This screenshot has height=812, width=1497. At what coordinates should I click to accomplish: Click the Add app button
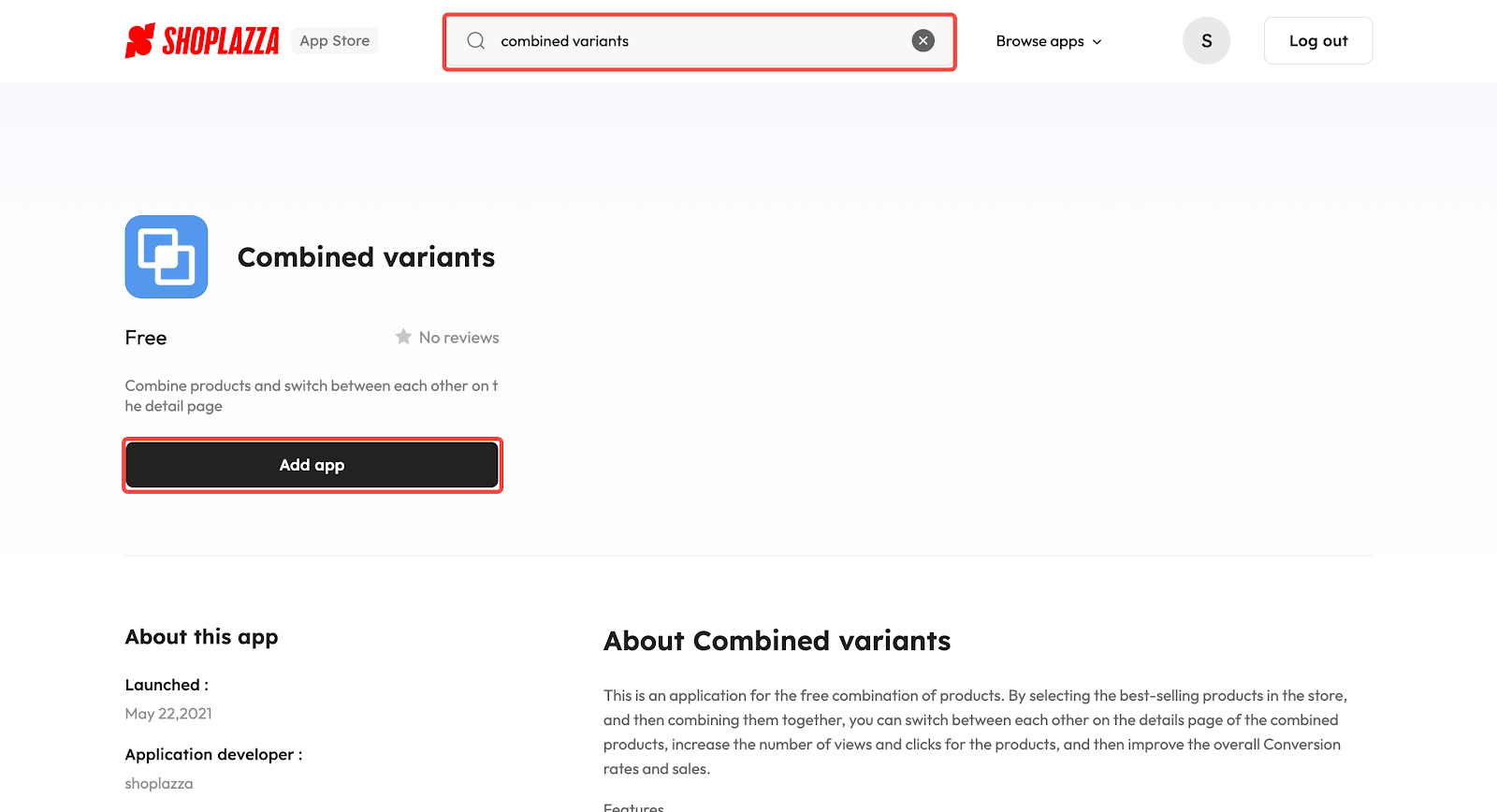click(x=312, y=465)
